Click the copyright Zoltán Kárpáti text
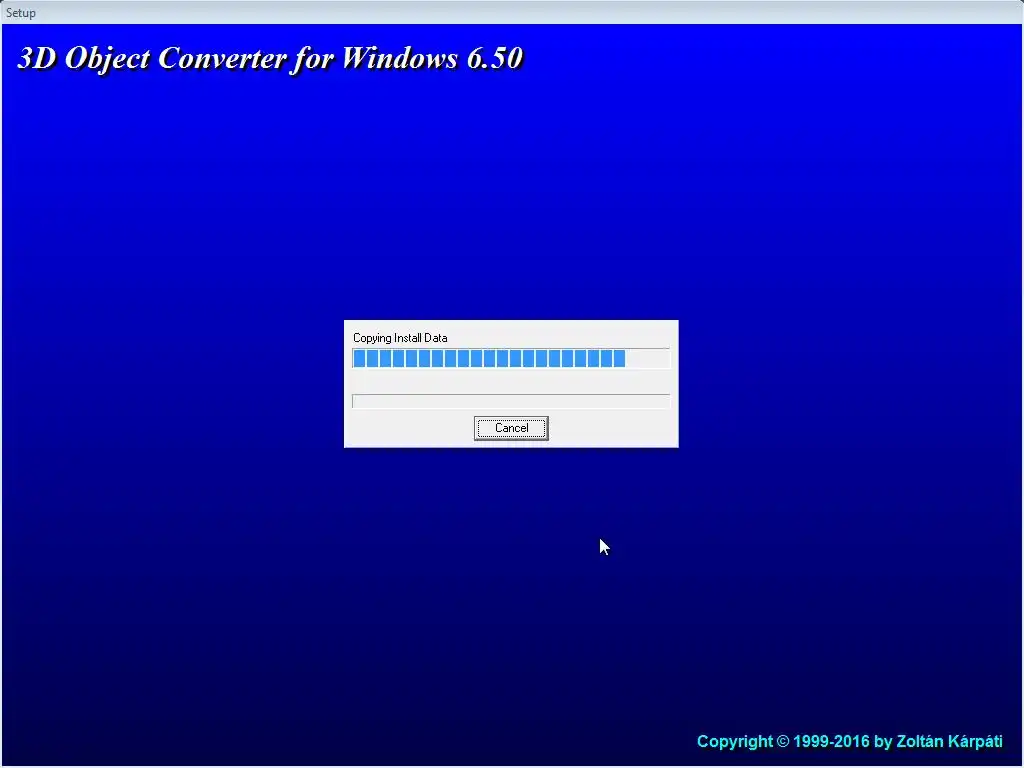 point(849,742)
